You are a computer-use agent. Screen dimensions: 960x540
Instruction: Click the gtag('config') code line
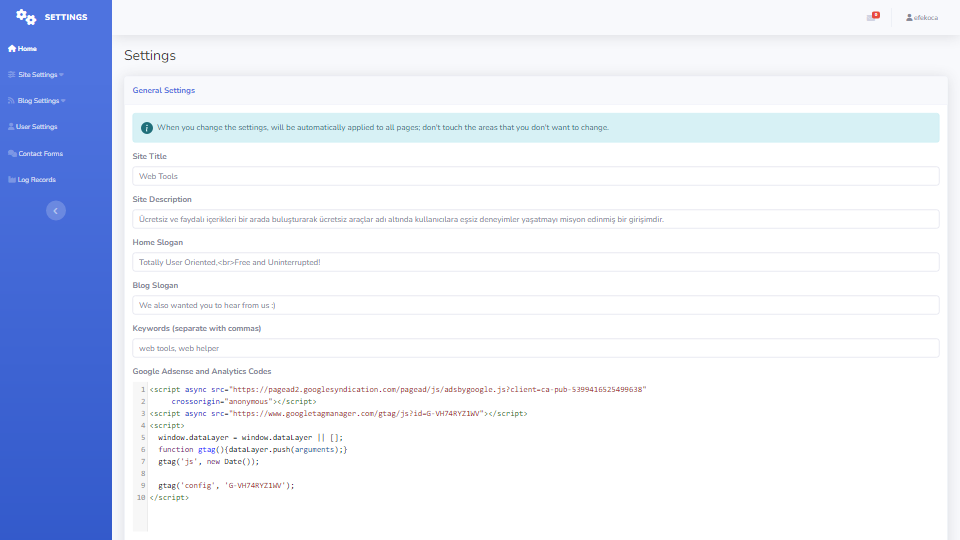point(226,486)
